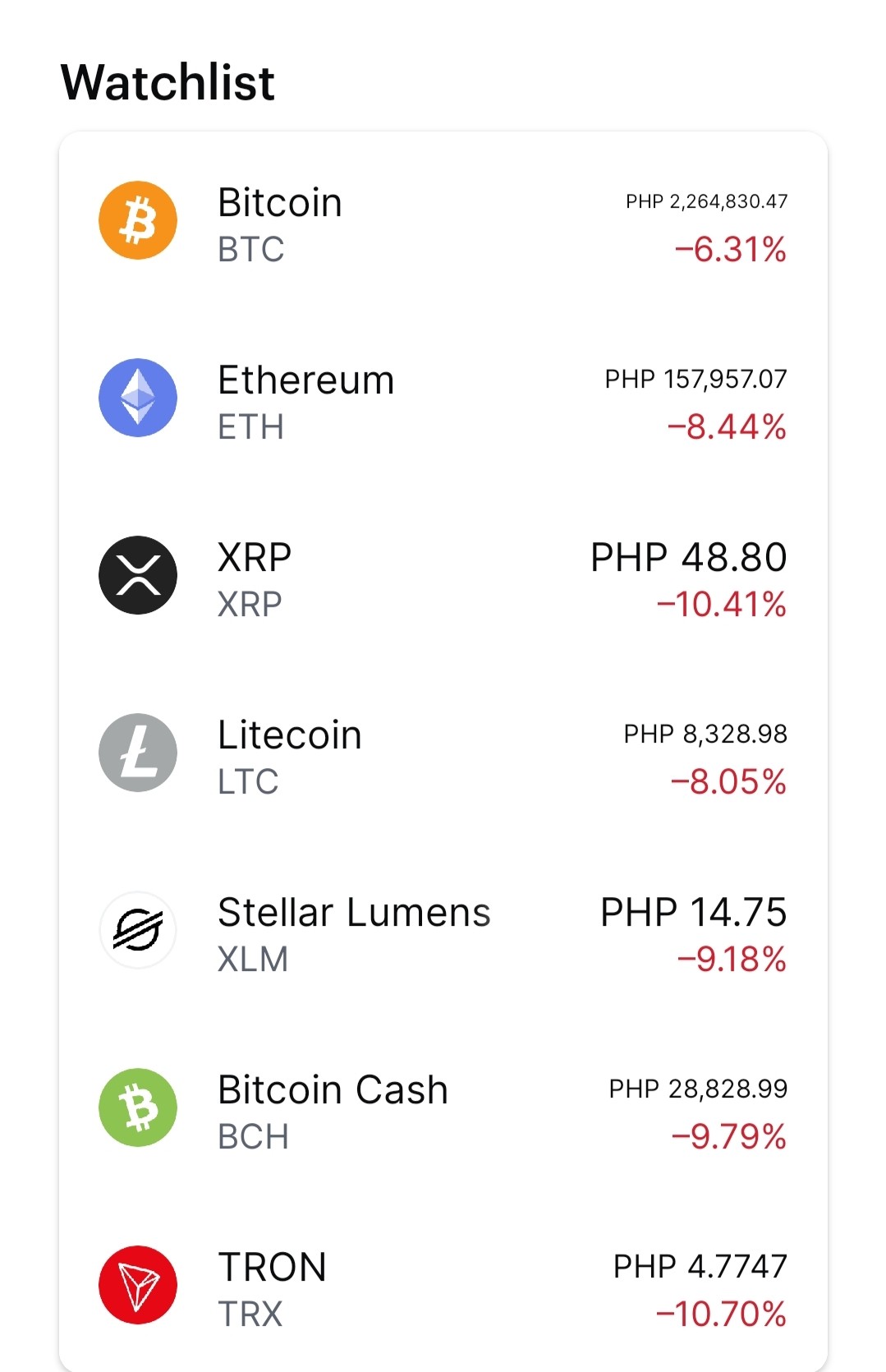Viewport: 886px width, 1372px height.
Task: Select the Stellar Lumens name label
Action: (x=354, y=912)
